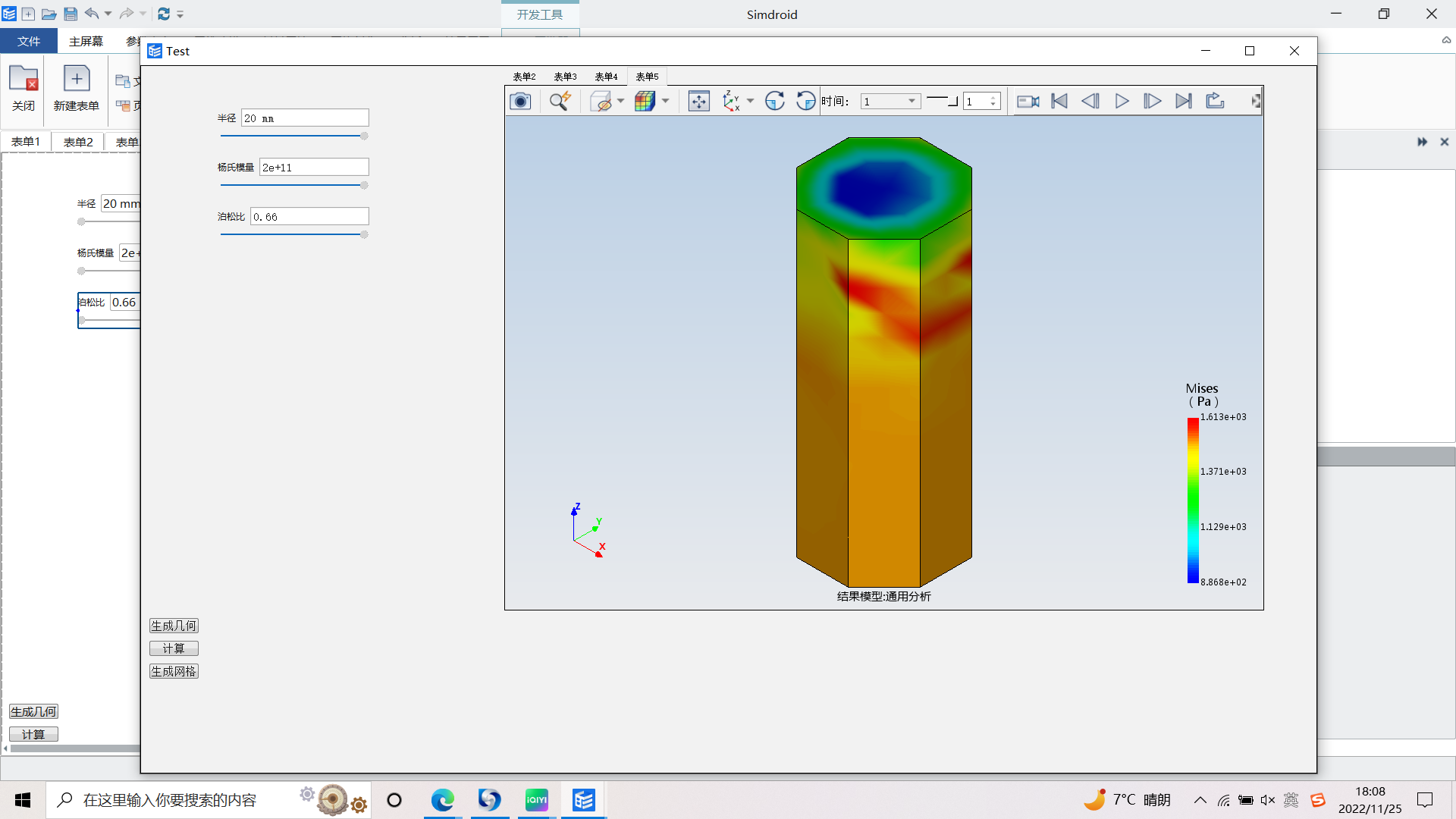Click the 关闭 ribbon button

[24, 89]
